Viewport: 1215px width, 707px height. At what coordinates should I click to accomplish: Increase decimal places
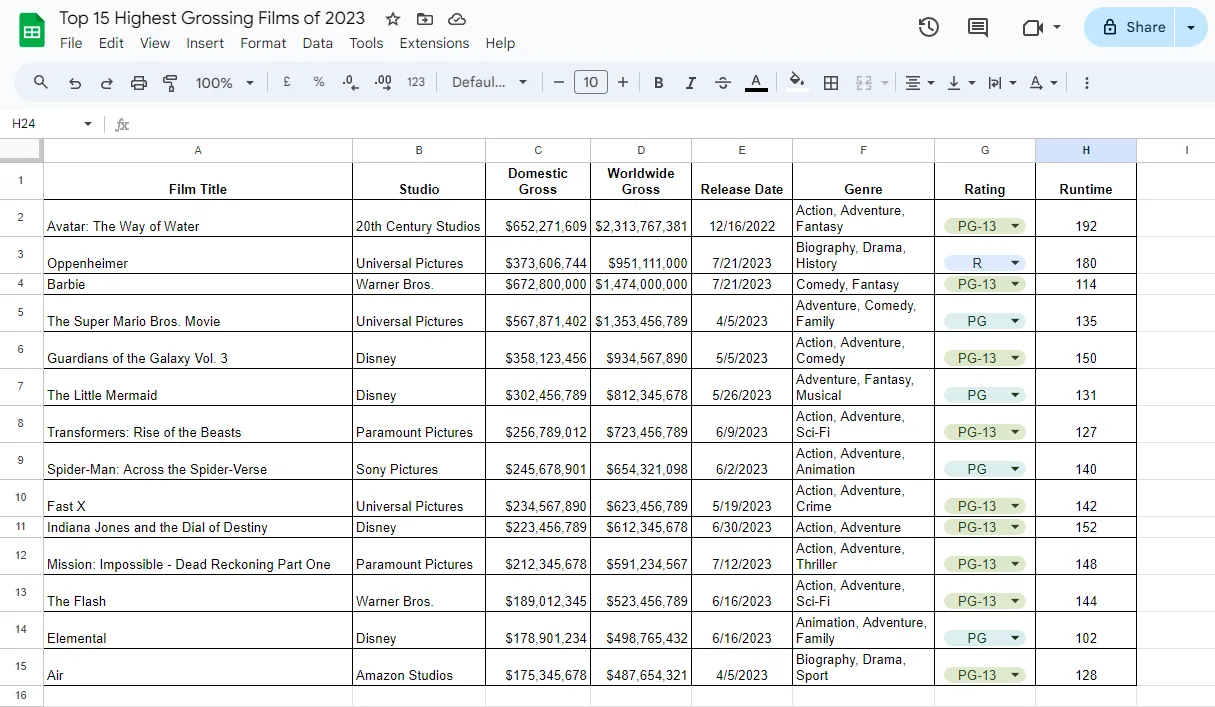tap(383, 82)
